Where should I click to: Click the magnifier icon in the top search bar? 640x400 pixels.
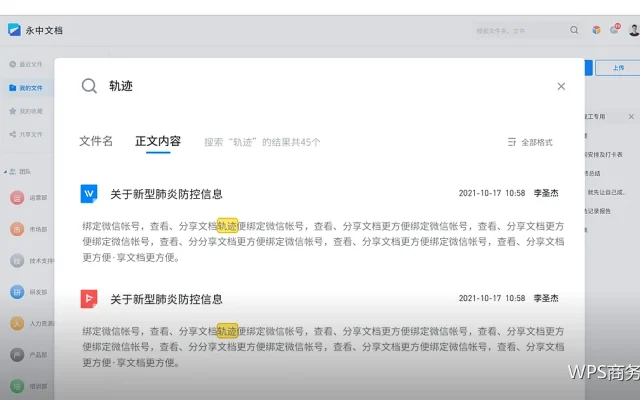pyautogui.click(x=574, y=30)
